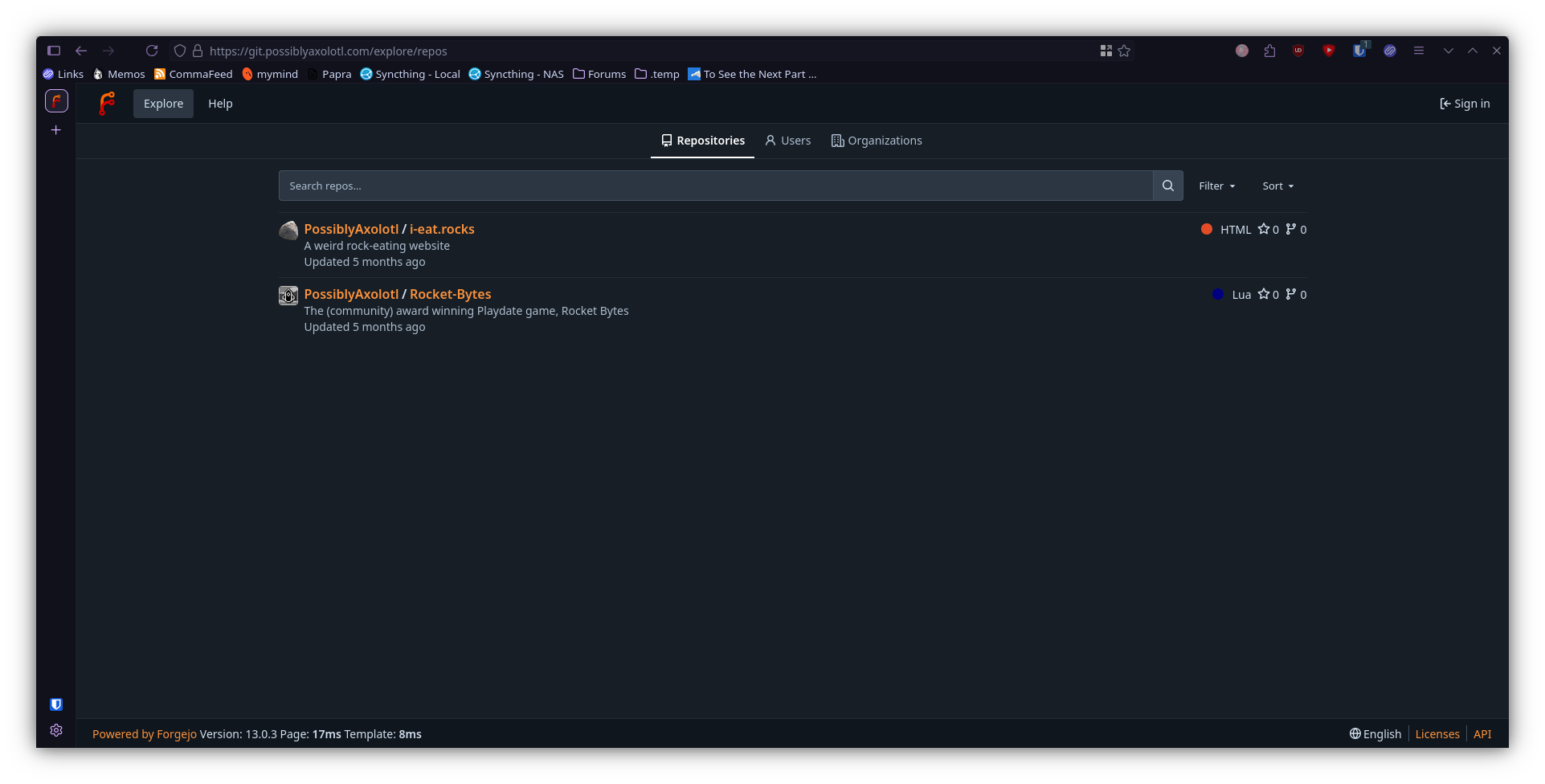Switch to the Users tab

click(x=787, y=141)
